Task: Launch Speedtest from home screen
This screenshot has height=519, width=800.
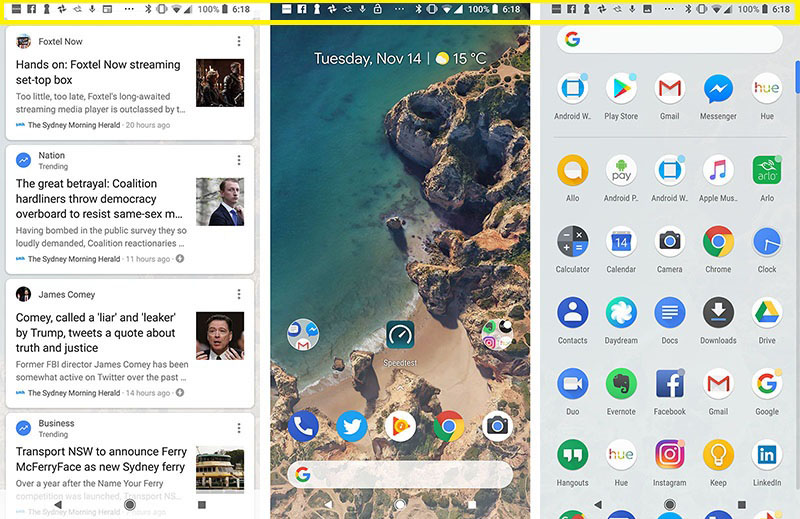Action: point(400,335)
